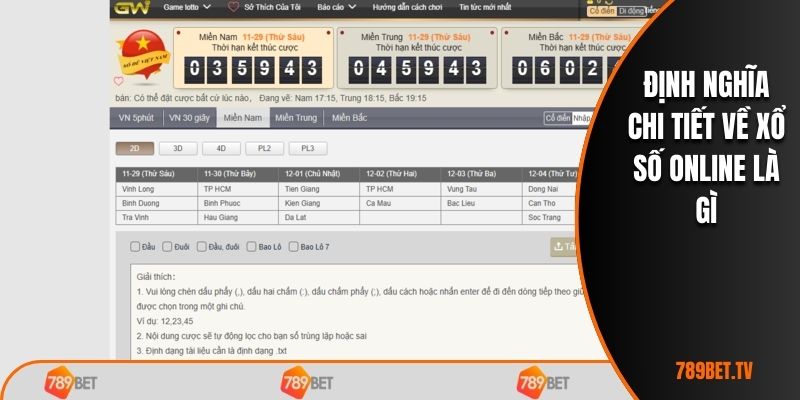The height and width of the screenshot is (400, 800).
Task: Select TP HCM under 12-02 column
Action: [400, 189]
